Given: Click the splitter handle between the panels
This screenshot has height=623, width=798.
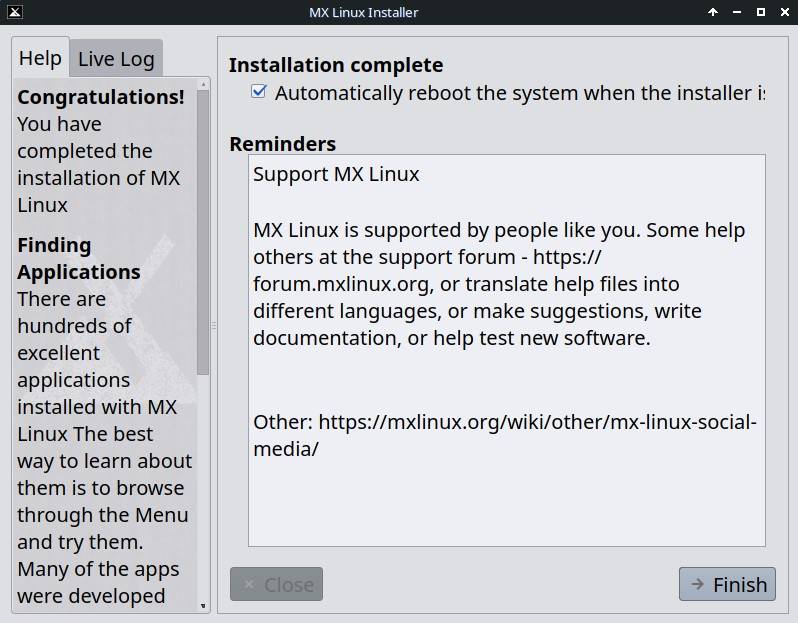Looking at the screenshot, I should click(x=214, y=326).
